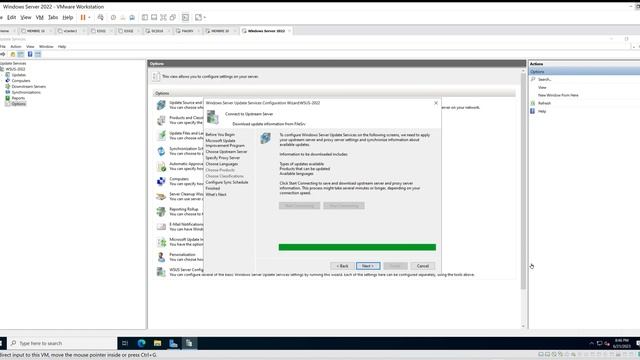Image resolution: width=640 pixels, height=360 pixels.
Task: Open the Update Source and Proxy Server option icon
Action: point(161,105)
